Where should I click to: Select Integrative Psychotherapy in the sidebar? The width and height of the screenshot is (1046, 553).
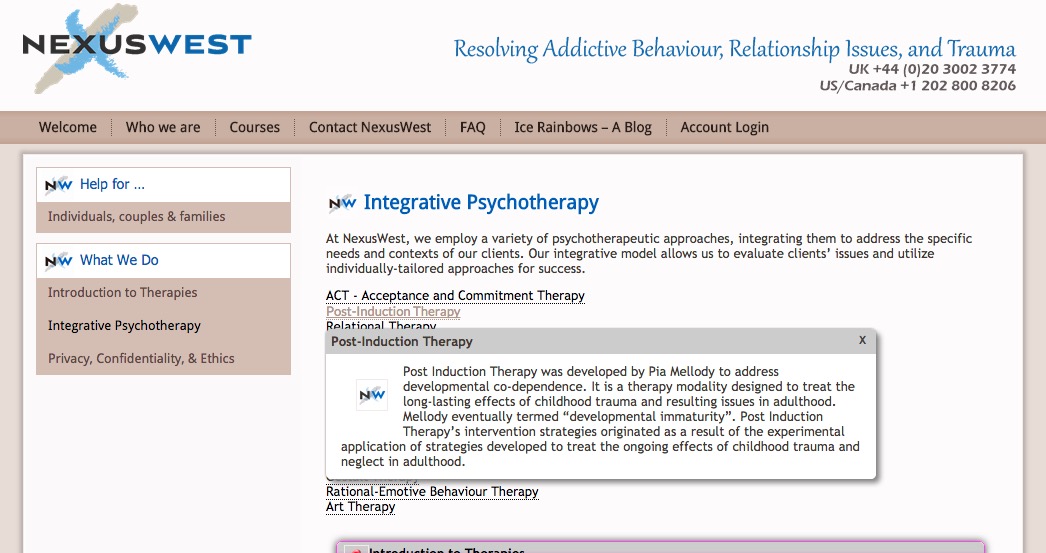(124, 326)
